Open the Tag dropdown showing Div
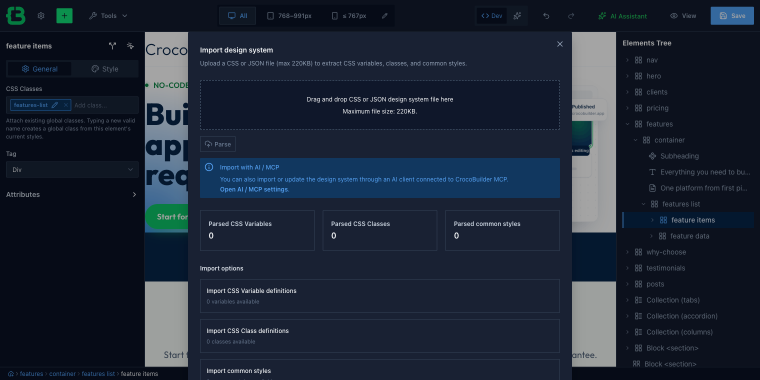760x380 pixels. [72, 170]
